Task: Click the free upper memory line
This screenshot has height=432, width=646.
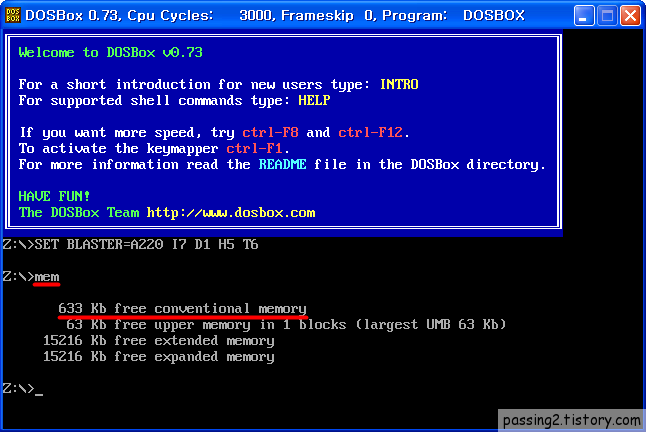Action: pos(286,325)
